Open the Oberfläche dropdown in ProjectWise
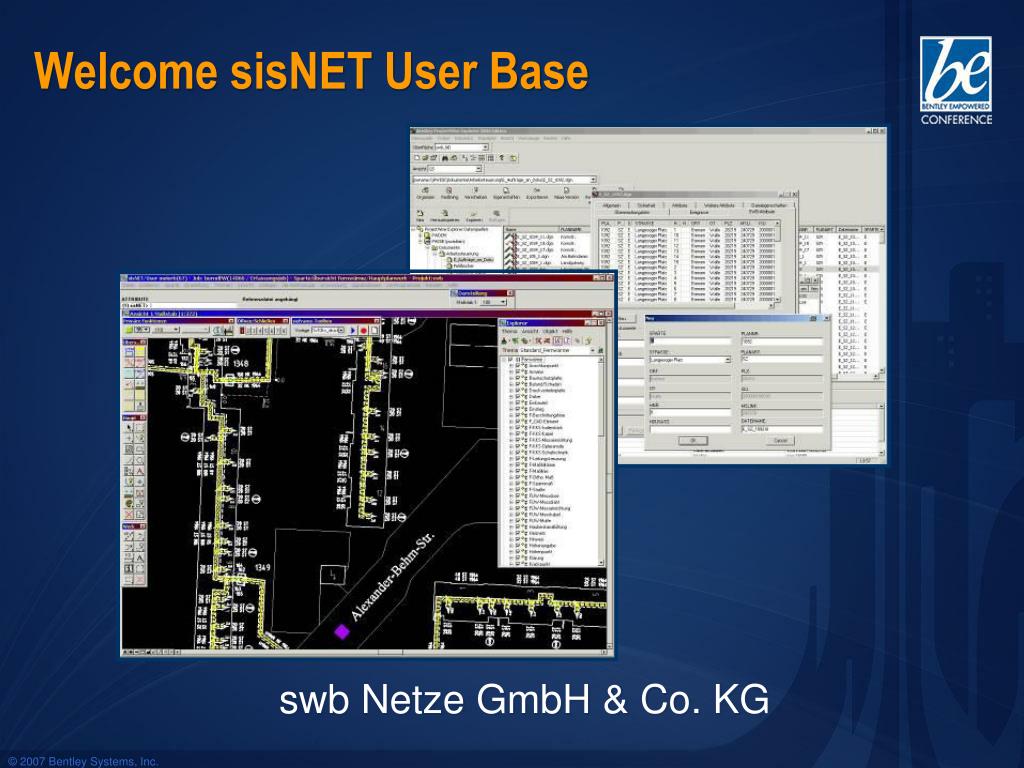This screenshot has height=768, width=1024. coord(485,147)
